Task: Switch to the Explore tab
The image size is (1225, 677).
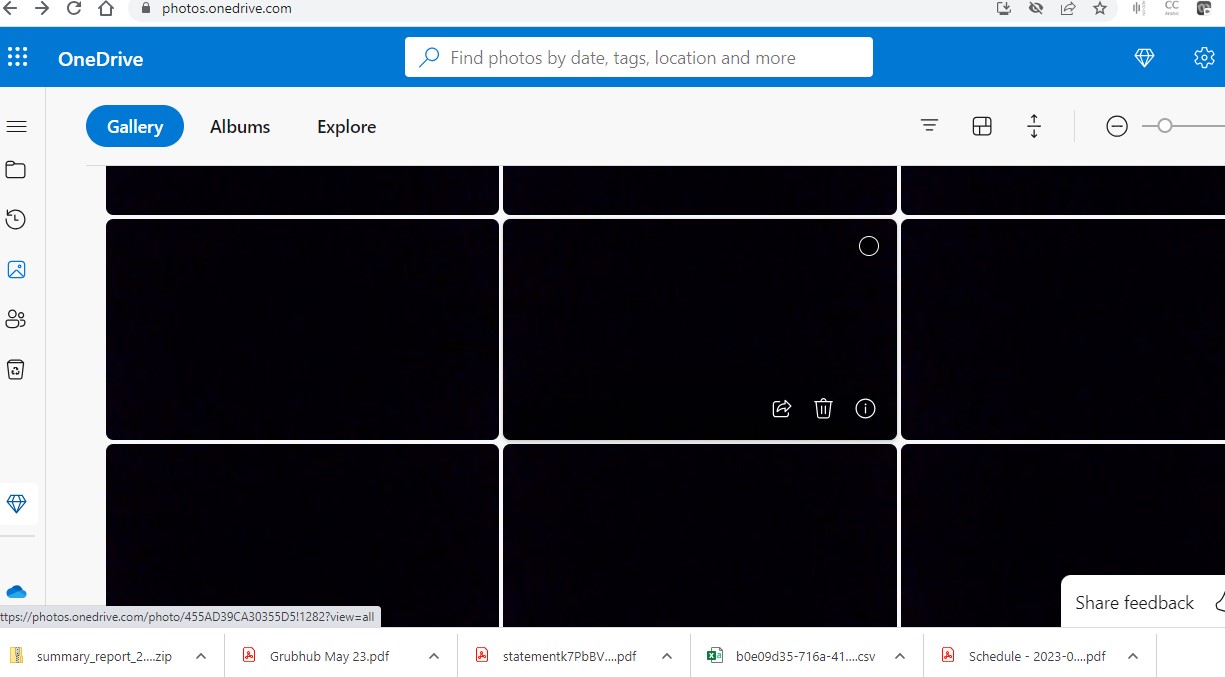Action: (x=346, y=126)
